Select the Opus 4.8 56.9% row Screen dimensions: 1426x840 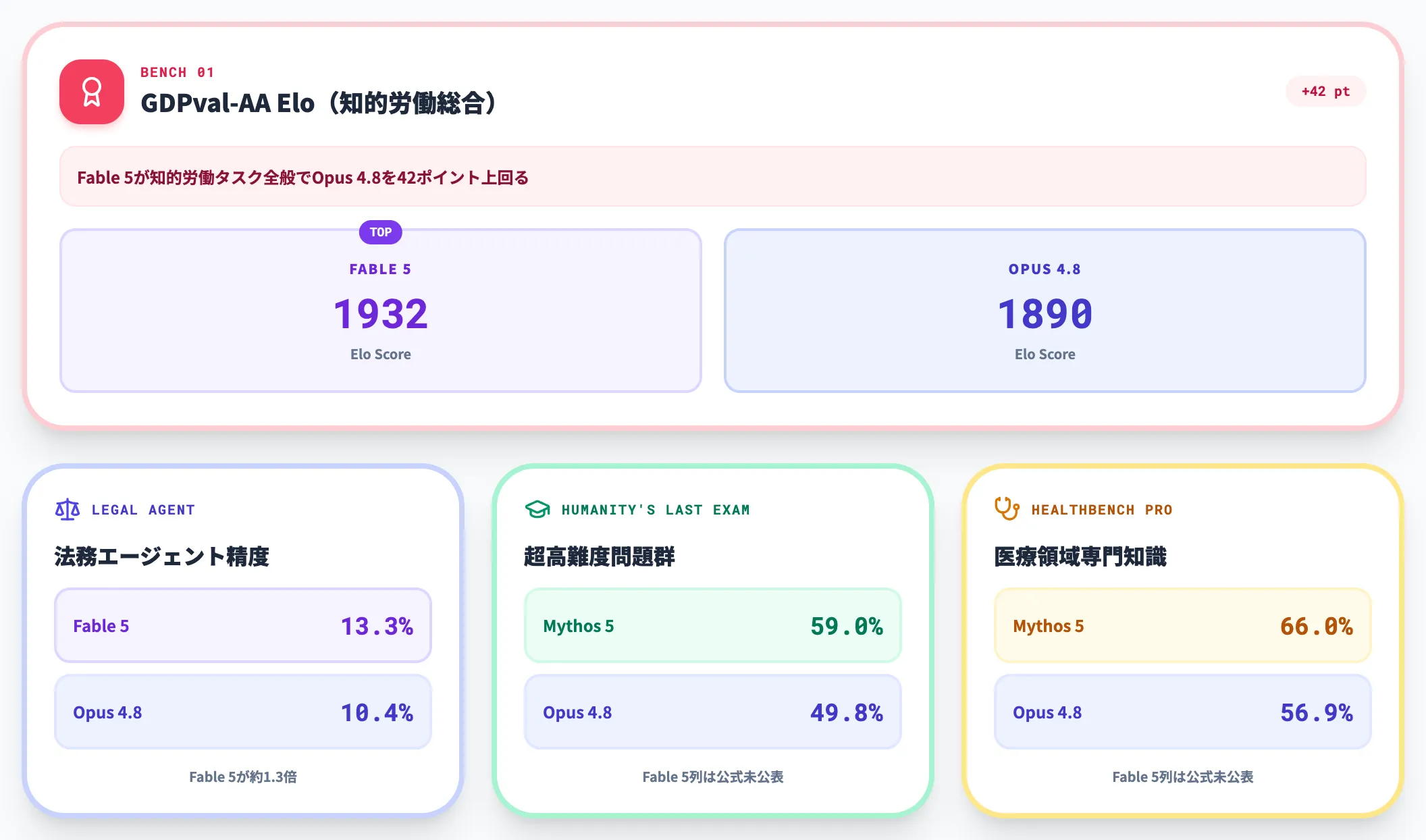pyautogui.click(x=1183, y=712)
